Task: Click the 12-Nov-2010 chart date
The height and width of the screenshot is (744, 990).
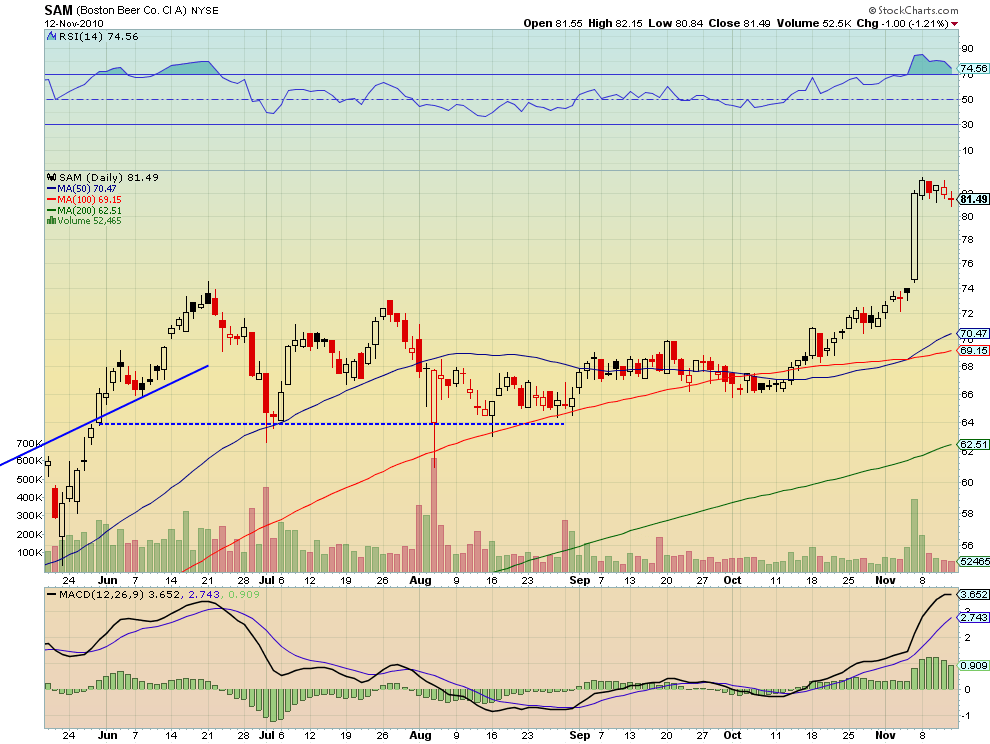Action: (74, 23)
